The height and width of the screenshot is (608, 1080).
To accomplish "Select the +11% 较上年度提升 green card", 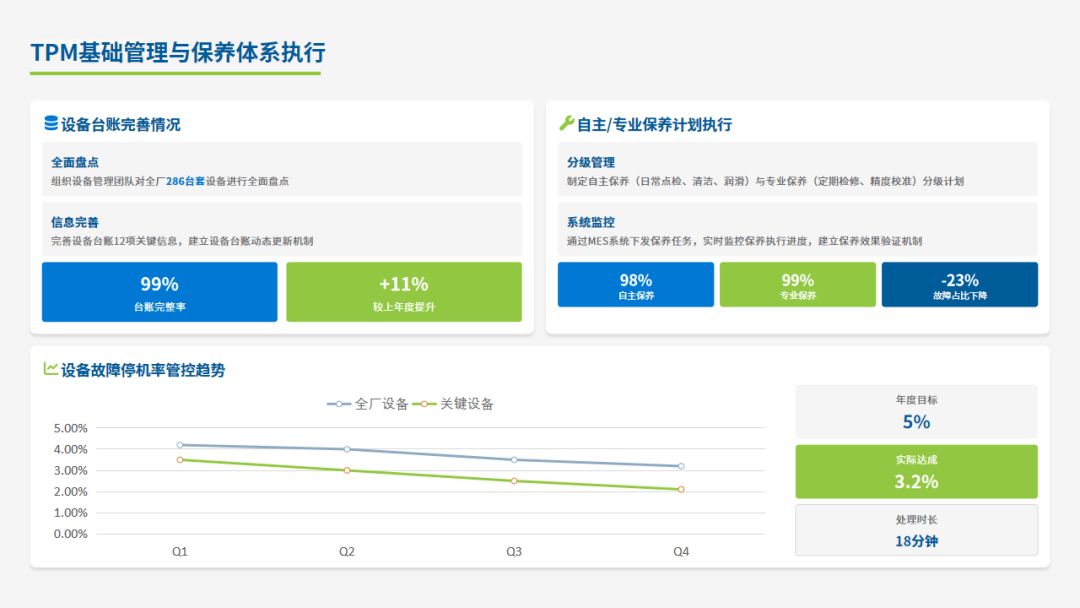I will pyautogui.click(x=403, y=292).
